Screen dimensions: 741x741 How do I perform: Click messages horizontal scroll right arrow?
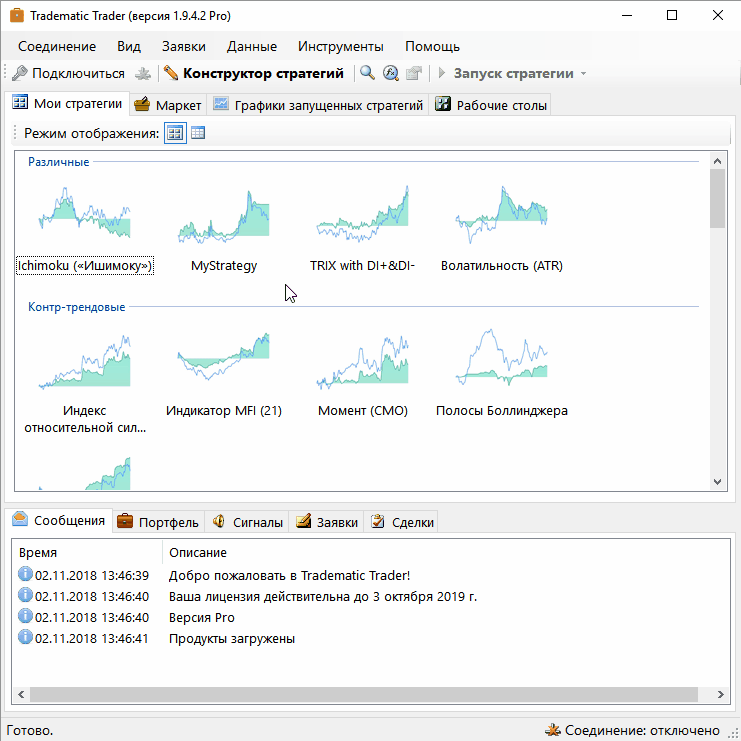coord(720,694)
